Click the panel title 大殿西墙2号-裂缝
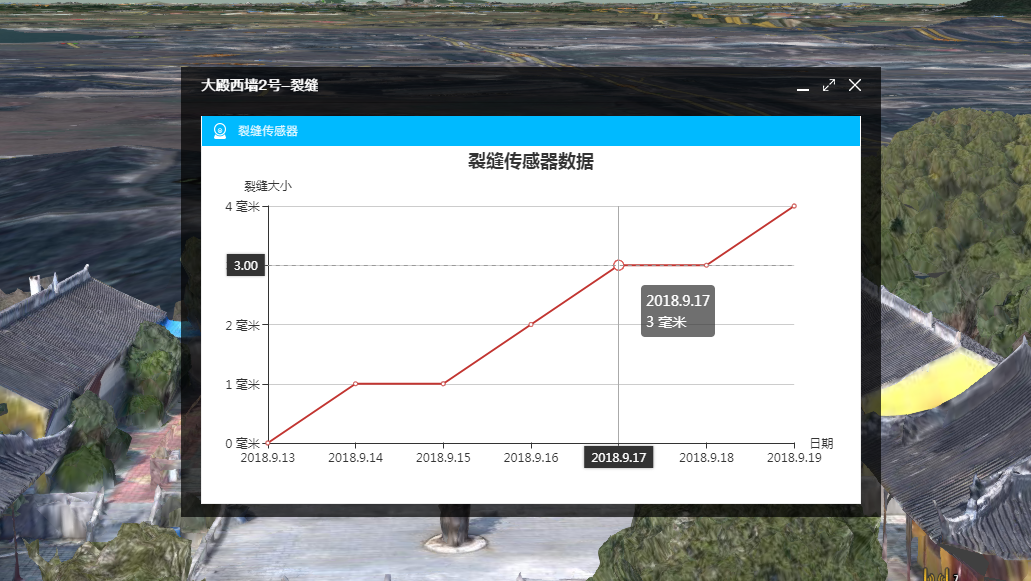The height and width of the screenshot is (581, 1031). click(x=259, y=86)
